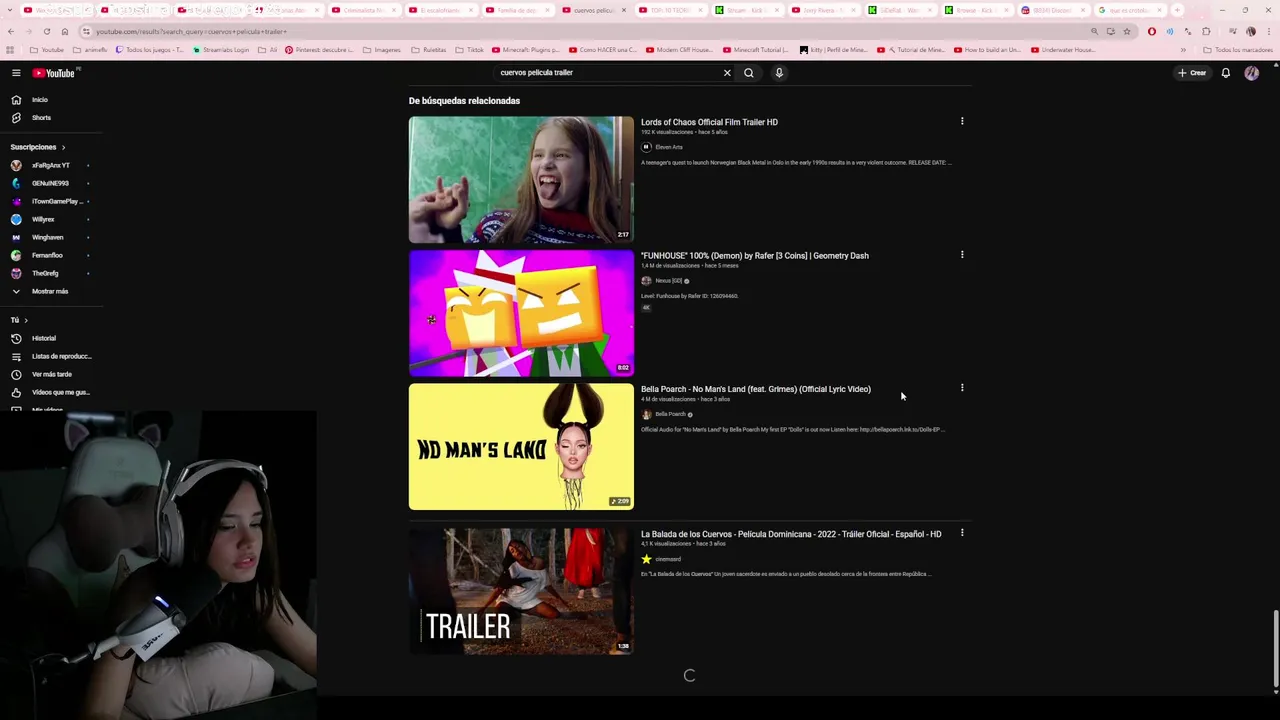Open Videos que me gustan
The image size is (1280, 720).
click(50, 392)
